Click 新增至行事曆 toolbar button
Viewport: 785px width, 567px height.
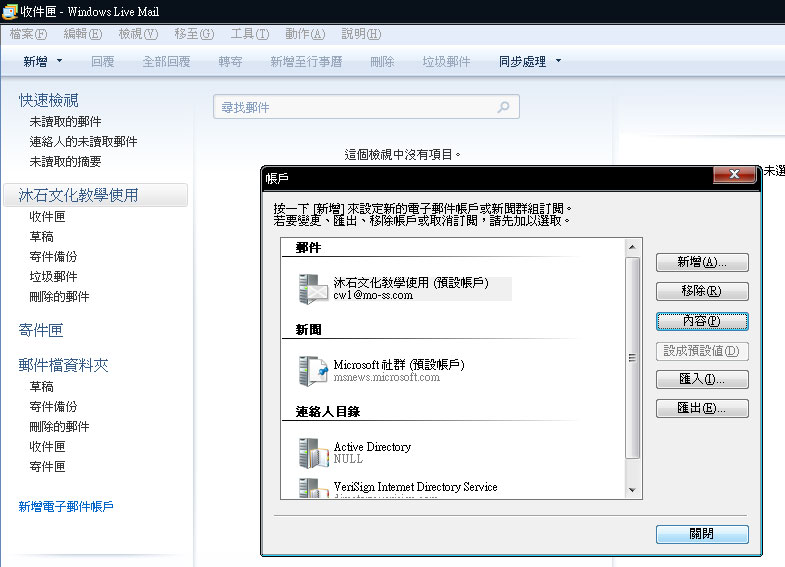(306, 62)
